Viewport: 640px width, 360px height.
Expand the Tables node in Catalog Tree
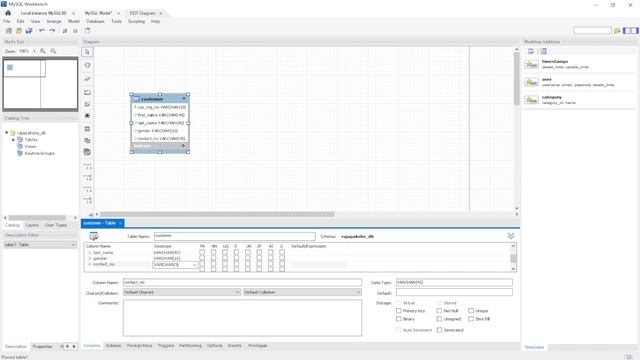click(13, 140)
